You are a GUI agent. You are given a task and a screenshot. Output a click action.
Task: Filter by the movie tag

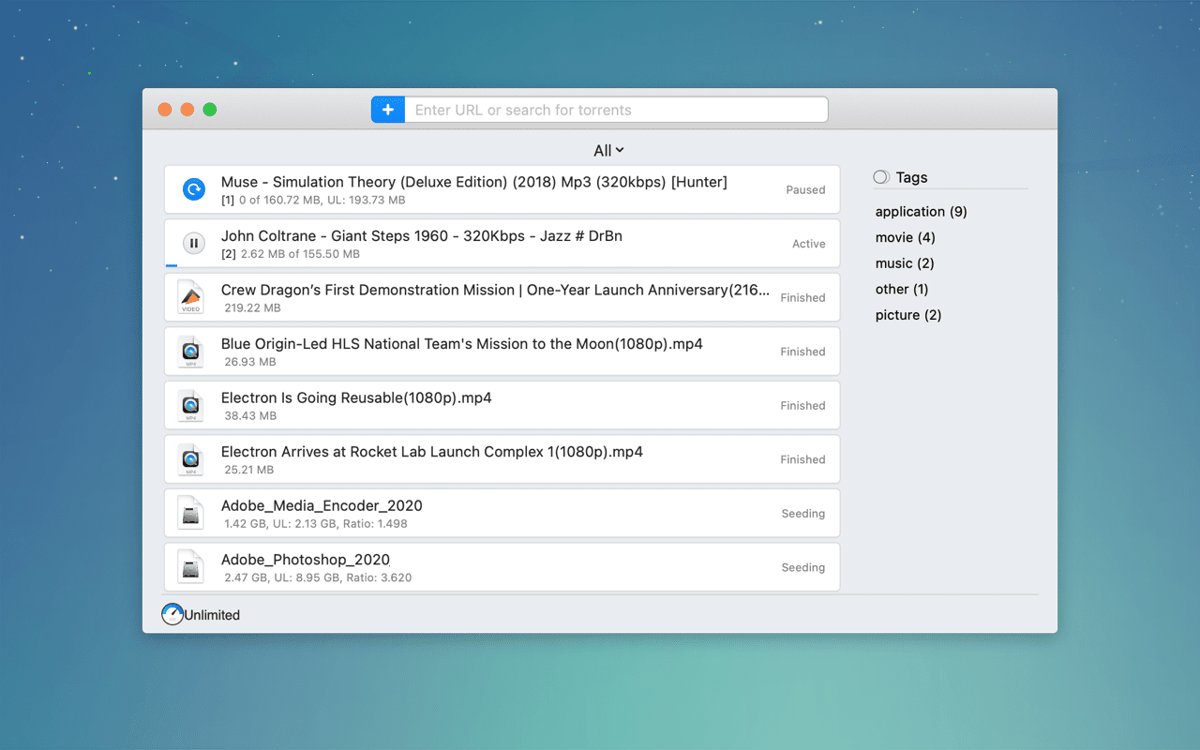click(905, 238)
